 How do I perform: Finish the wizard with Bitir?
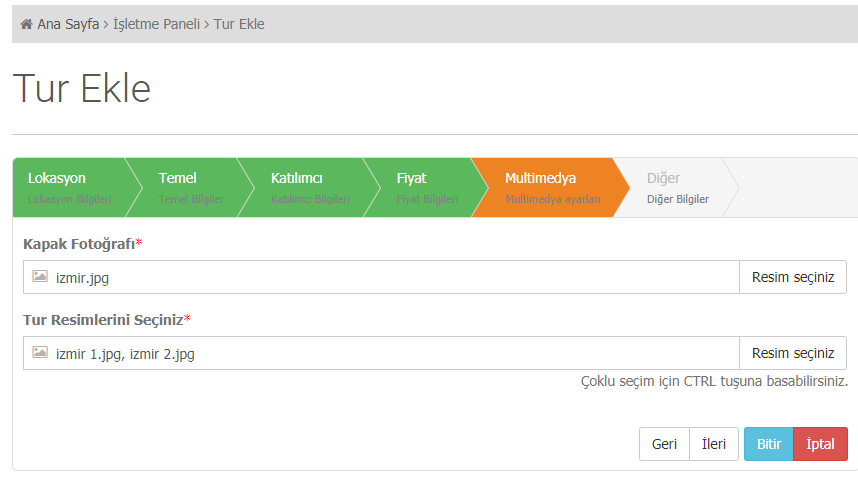click(x=769, y=444)
